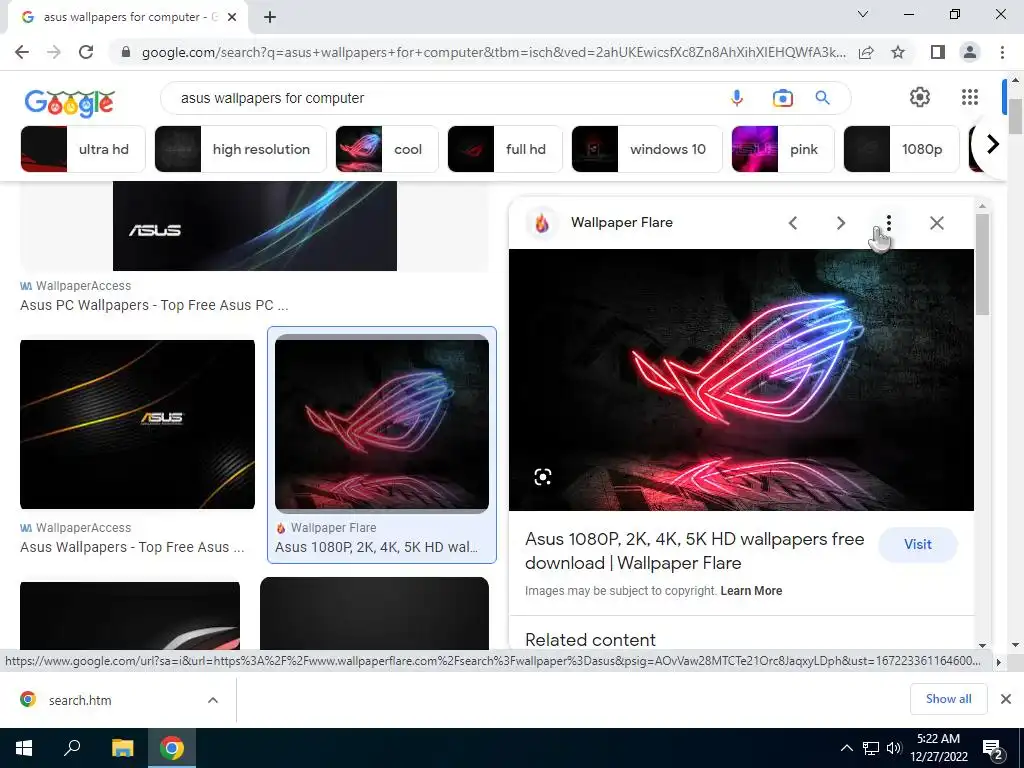Open Learn More about copyright
Viewport: 1024px width, 768px height.
pos(751,590)
